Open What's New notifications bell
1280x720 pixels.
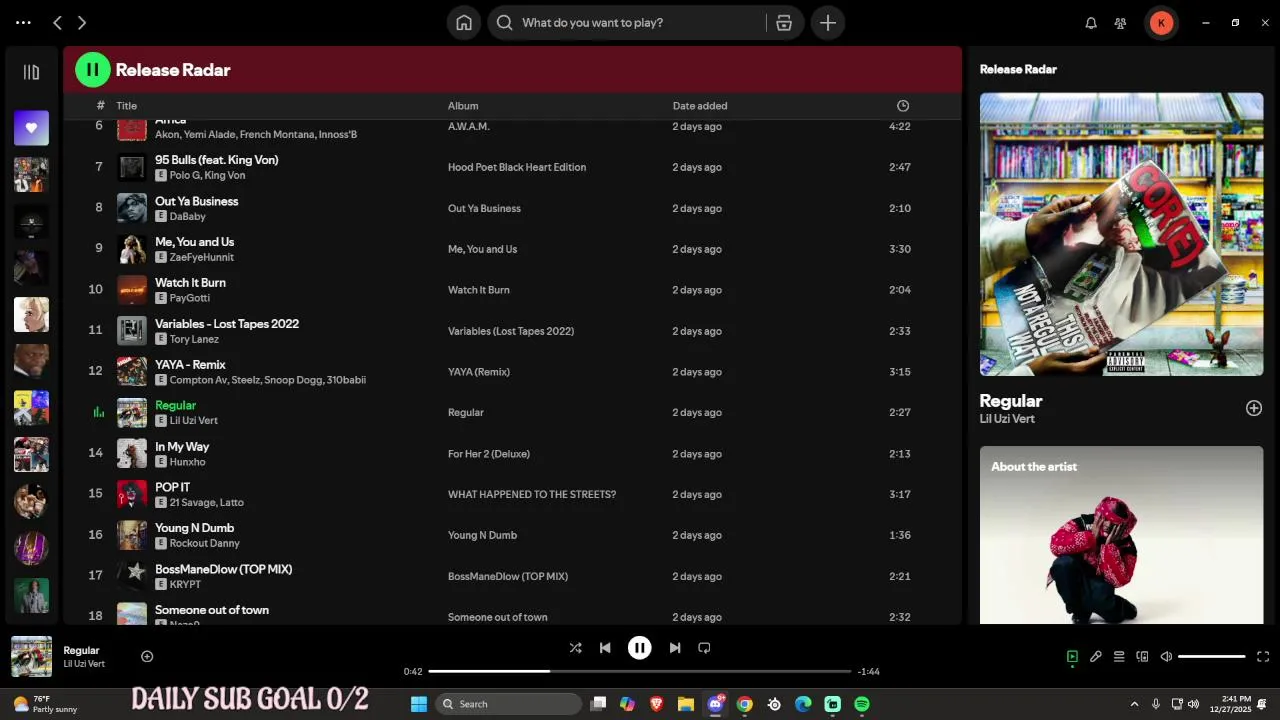(1091, 23)
